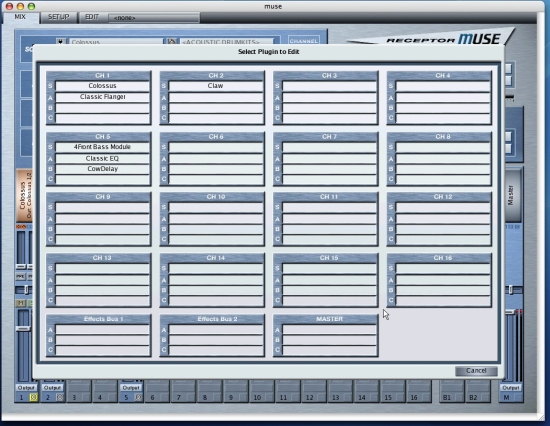The height and width of the screenshot is (426, 550).
Task: Open the <none> dropdown beside EDIT
Action: pos(154,18)
